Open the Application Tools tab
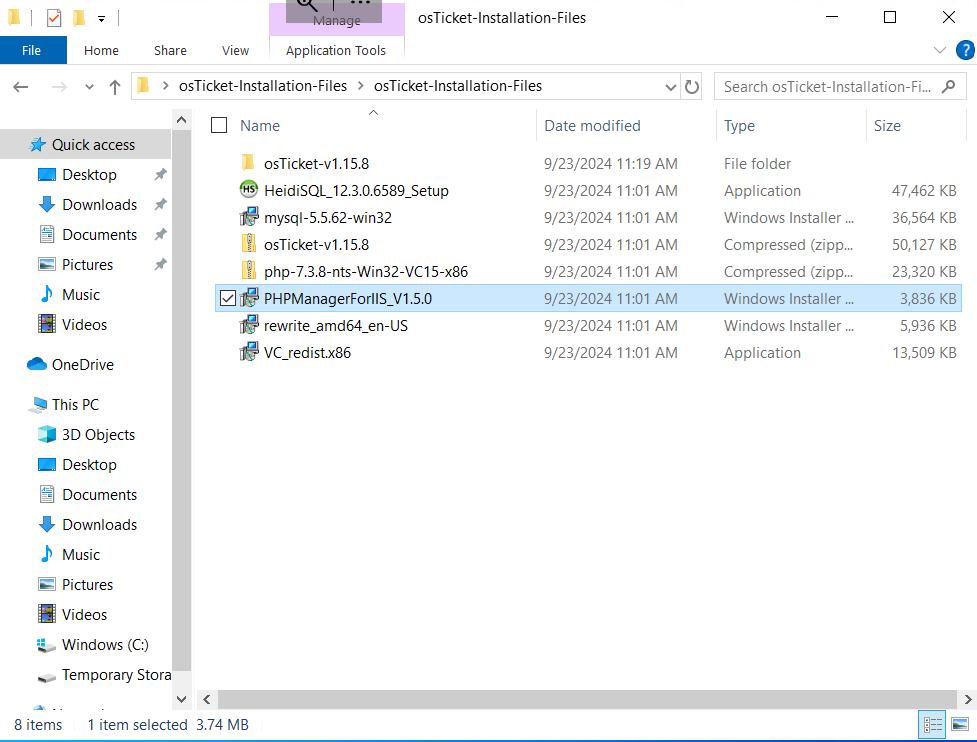 click(336, 50)
